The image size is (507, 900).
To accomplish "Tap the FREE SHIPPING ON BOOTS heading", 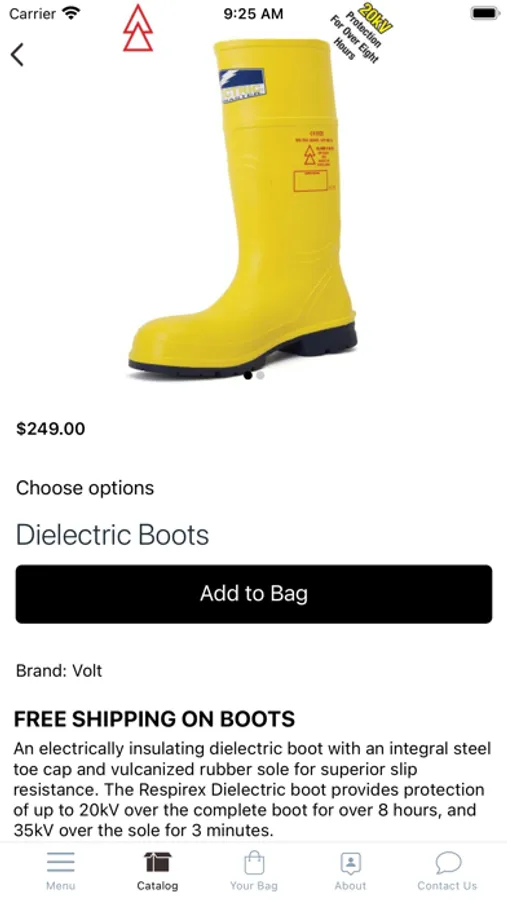I will [154, 719].
